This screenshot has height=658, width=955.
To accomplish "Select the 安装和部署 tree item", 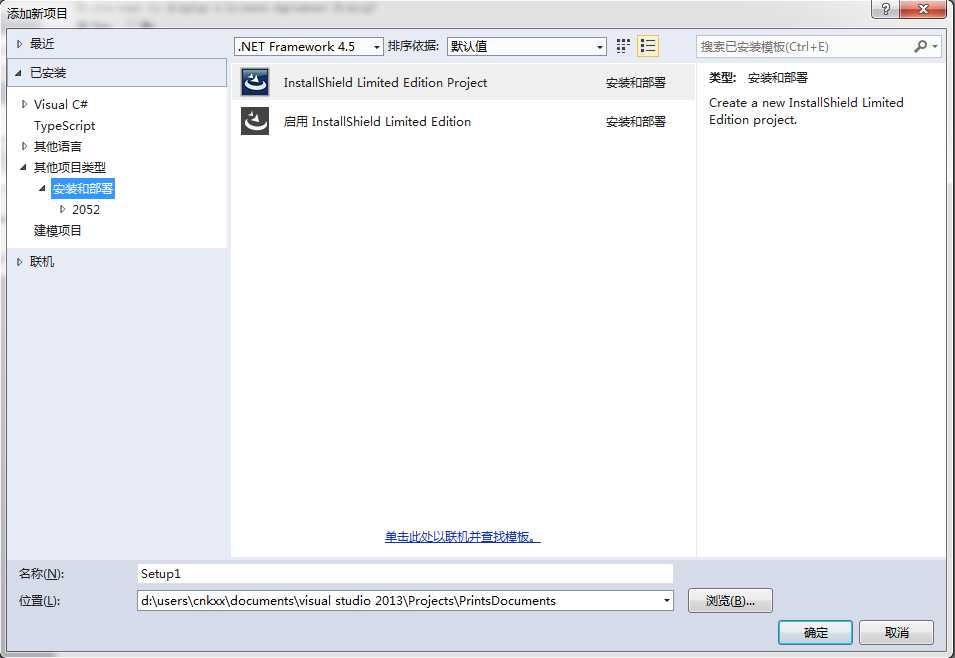I will point(83,188).
